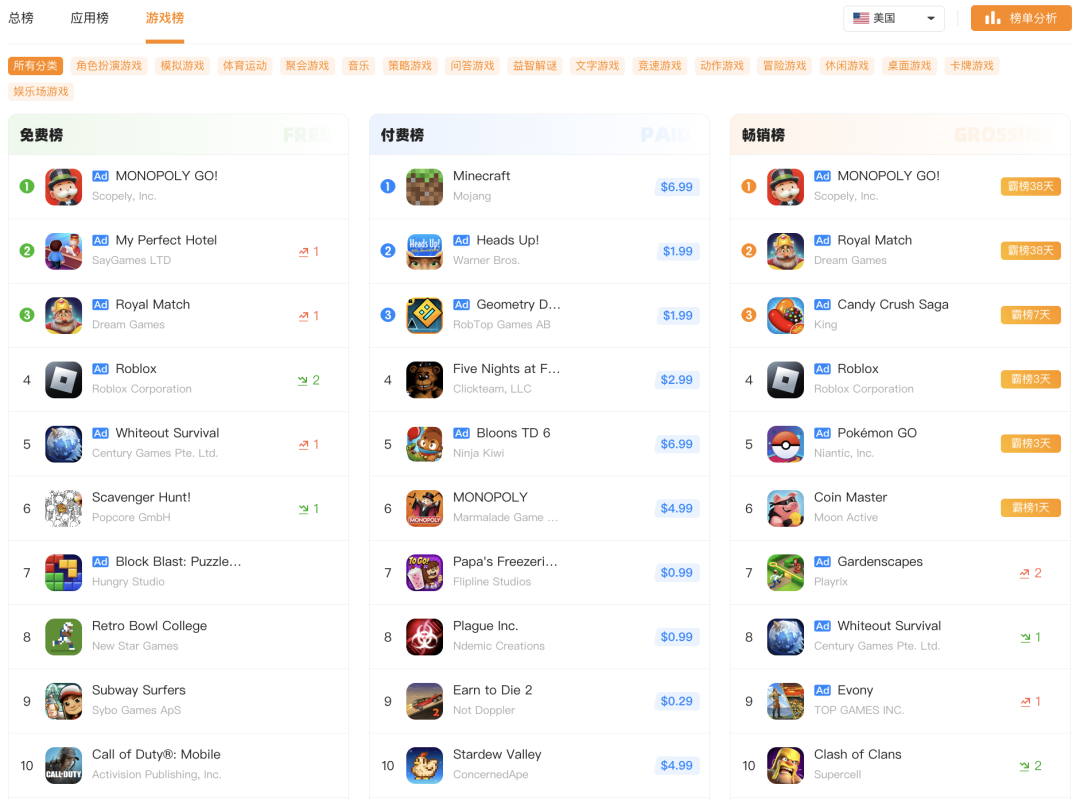
Task: Open the Coin Master pig icon
Action: tap(785, 508)
